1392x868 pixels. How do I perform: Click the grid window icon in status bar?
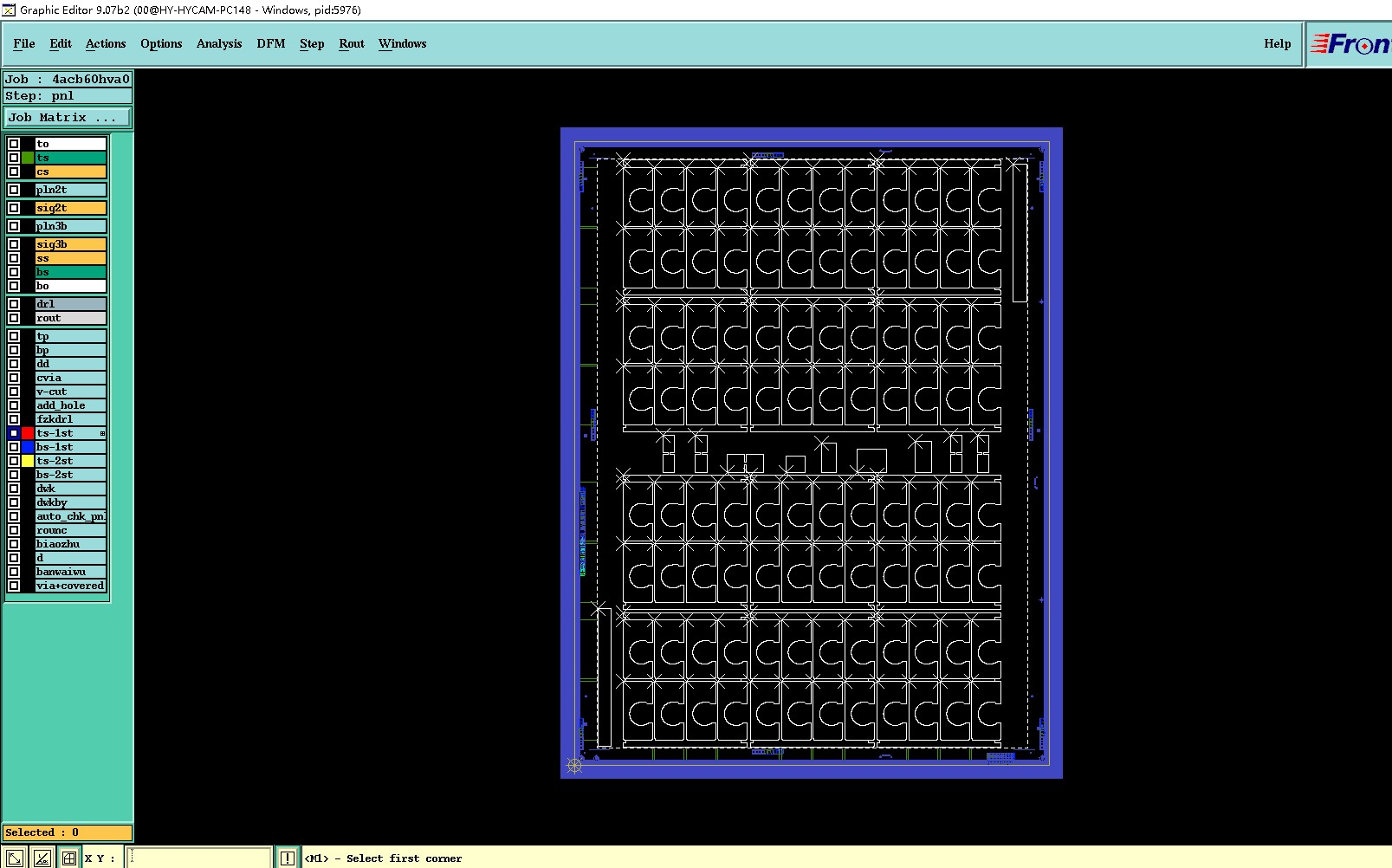coord(69,858)
